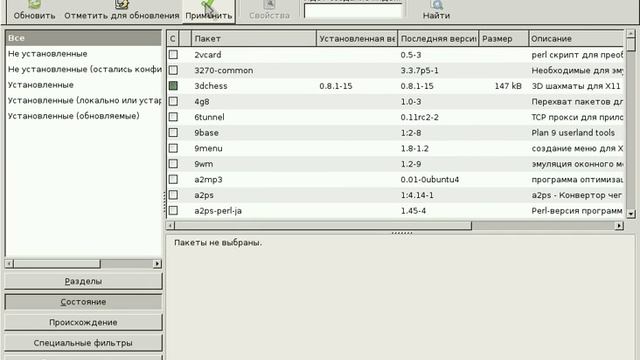Click the 0.01-0ubuntu4 version cell
This screenshot has width=640, height=360.
coord(430,180)
